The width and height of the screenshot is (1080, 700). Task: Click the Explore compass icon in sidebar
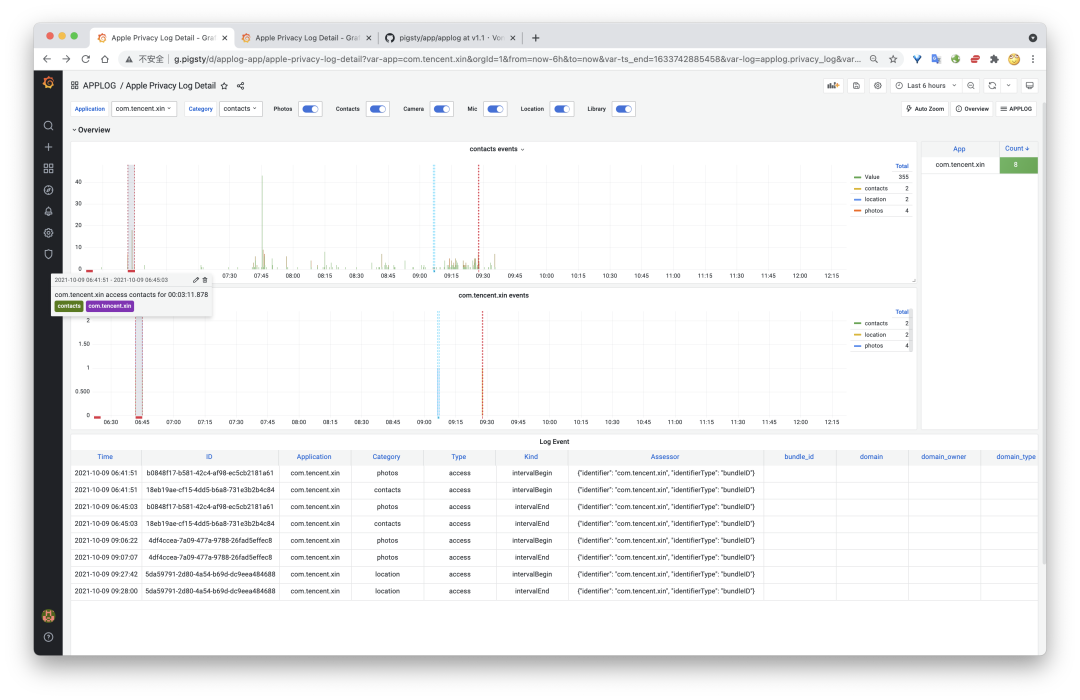click(48, 190)
